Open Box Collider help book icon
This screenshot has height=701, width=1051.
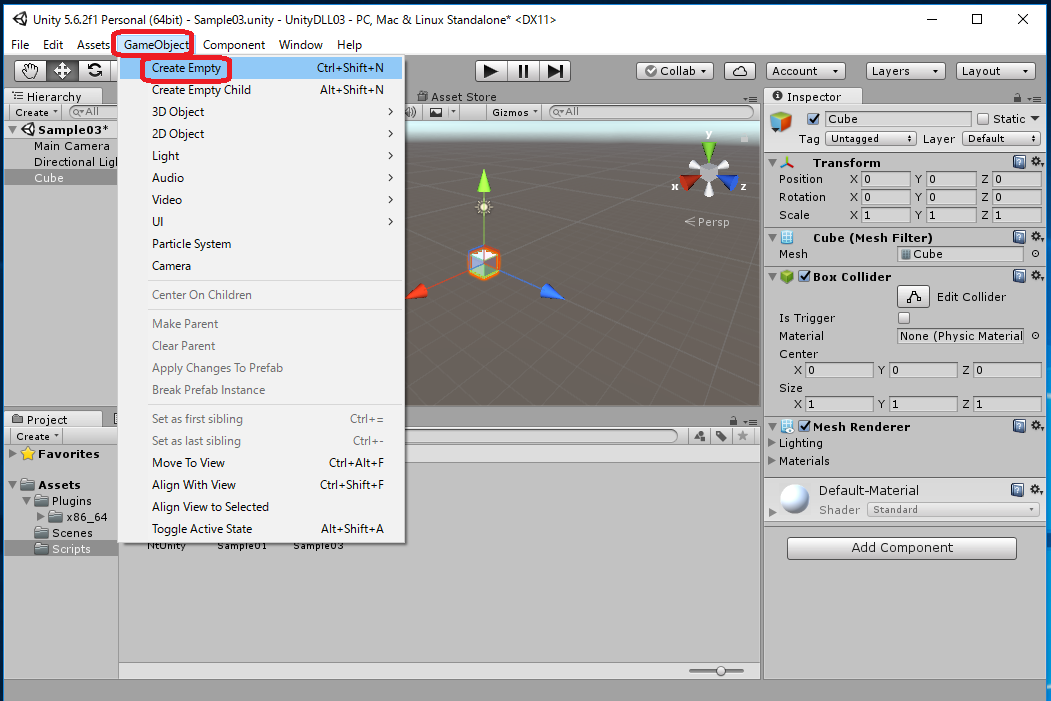click(1019, 276)
